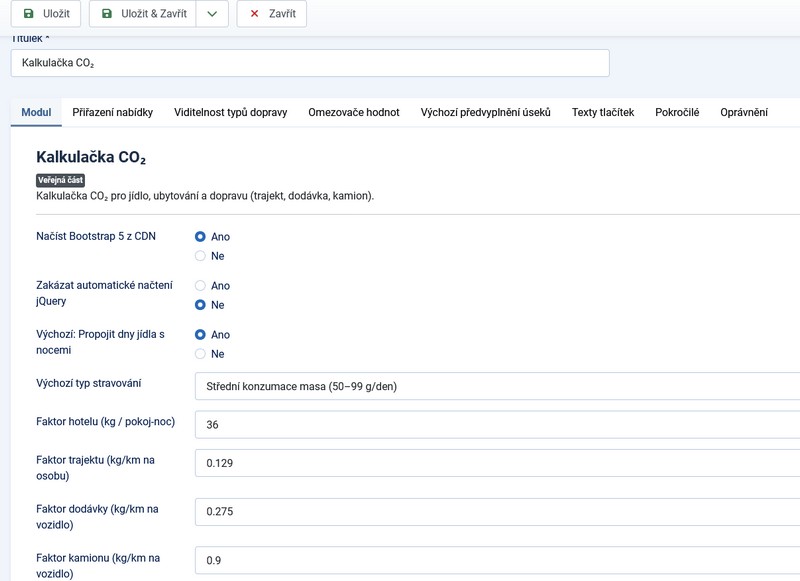This screenshot has height=581, width=800.
Task: Open the Viditelnost typů dopravy tab
Action: [x=230, y=112]
